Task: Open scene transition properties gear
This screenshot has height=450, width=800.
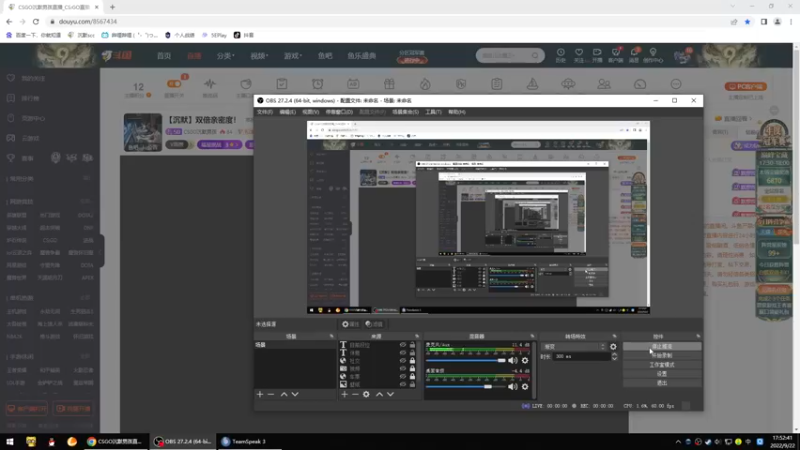Action: (613, 346)
